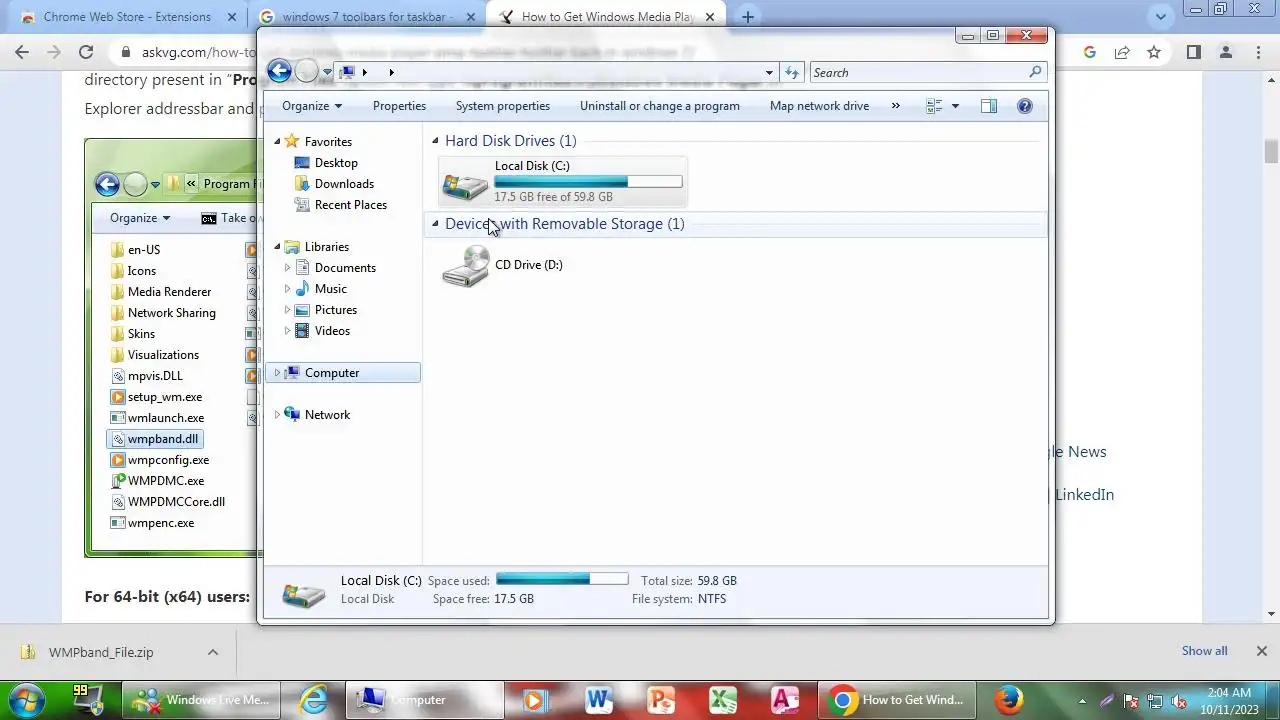Click Local Disk (C:) usage bar

click(588, 182)
